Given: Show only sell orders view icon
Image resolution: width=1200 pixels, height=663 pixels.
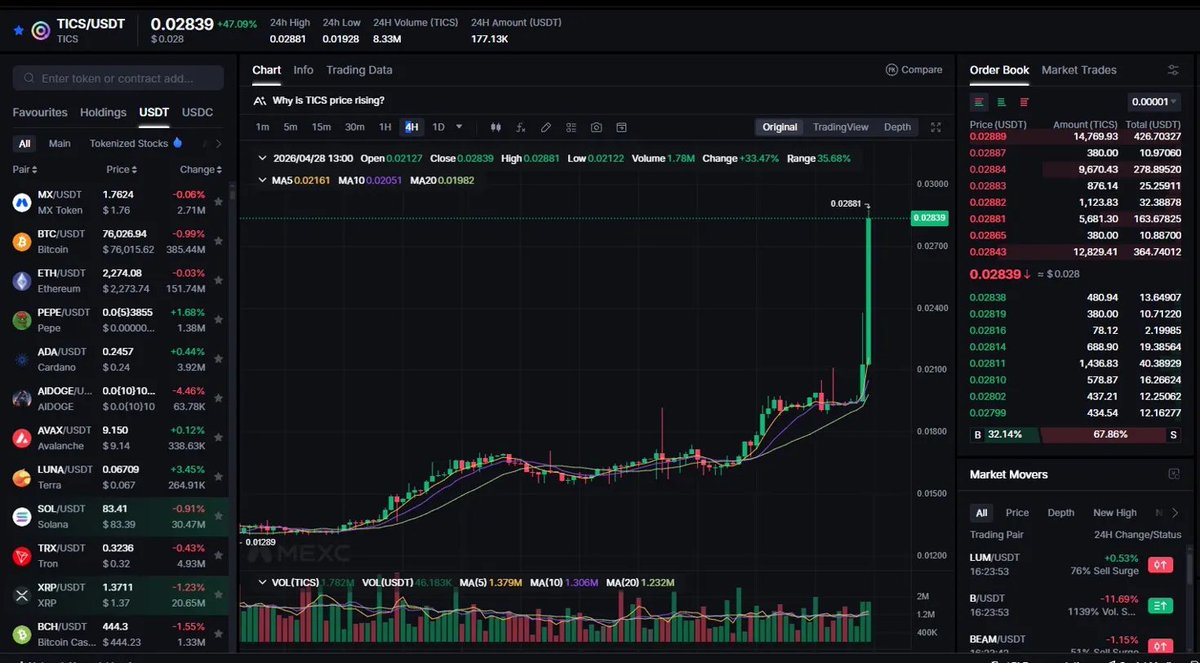Looking at the screenshot, I should tap(1024, 102).
